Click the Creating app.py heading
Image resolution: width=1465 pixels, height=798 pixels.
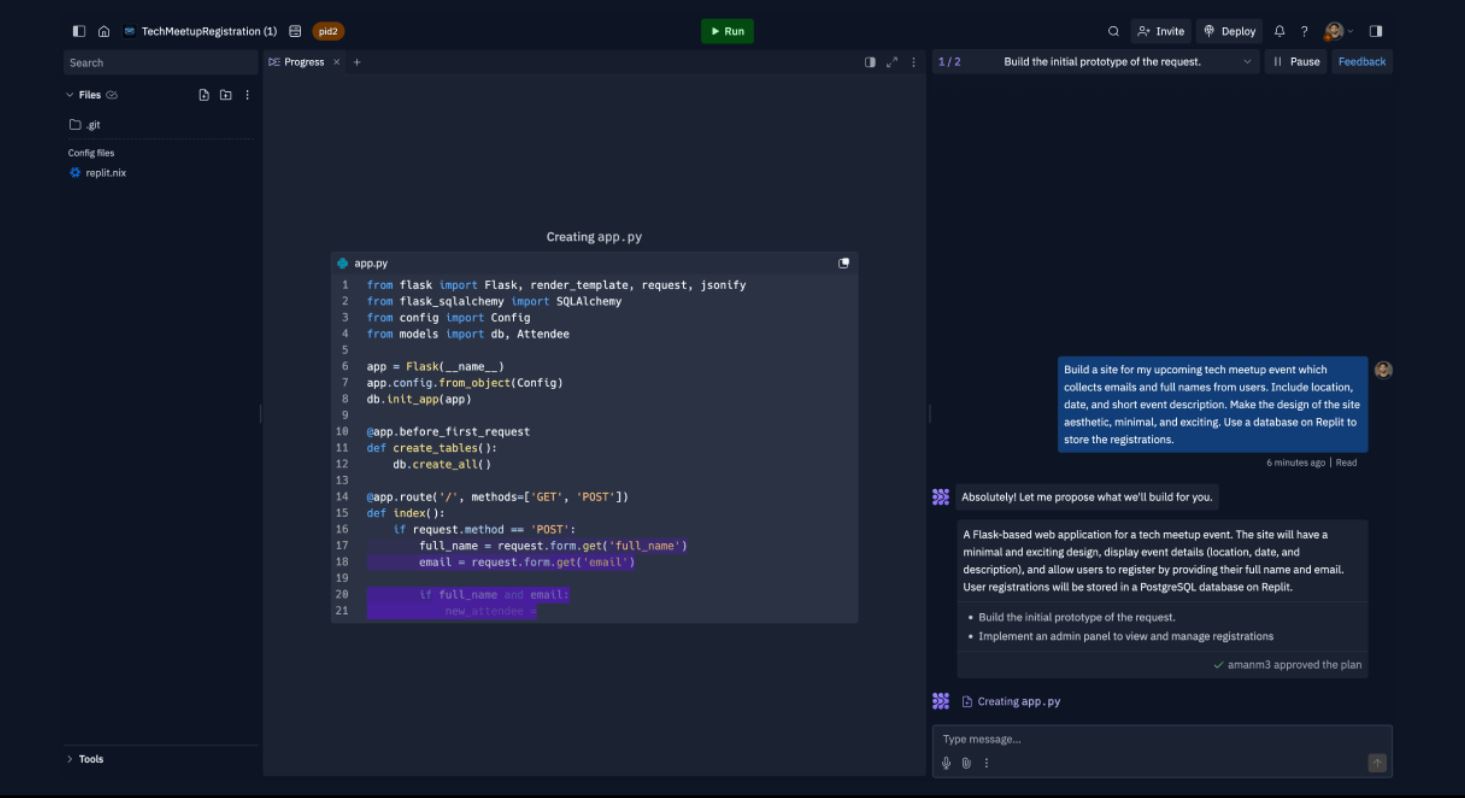click(x=594, y=237)
